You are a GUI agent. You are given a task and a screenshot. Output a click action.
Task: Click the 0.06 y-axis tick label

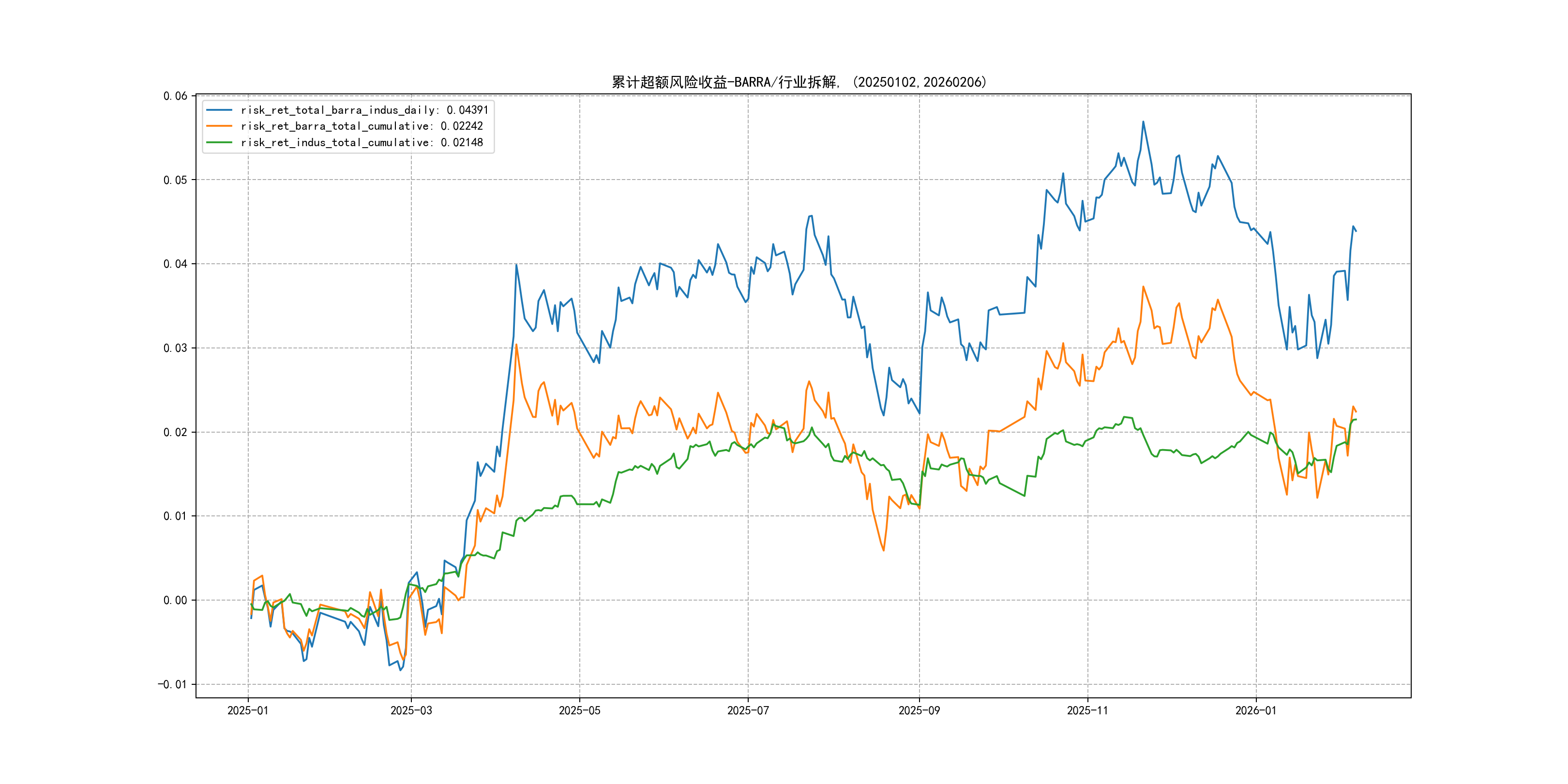[175, 96]
